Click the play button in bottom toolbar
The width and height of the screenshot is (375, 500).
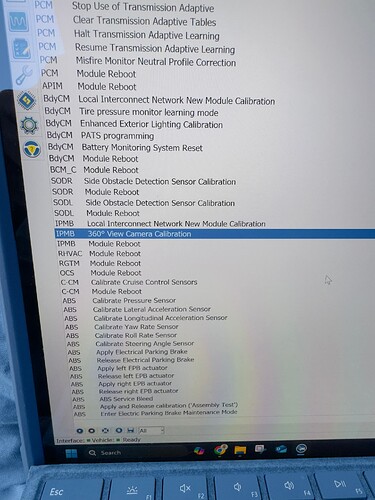pos(79,430)
